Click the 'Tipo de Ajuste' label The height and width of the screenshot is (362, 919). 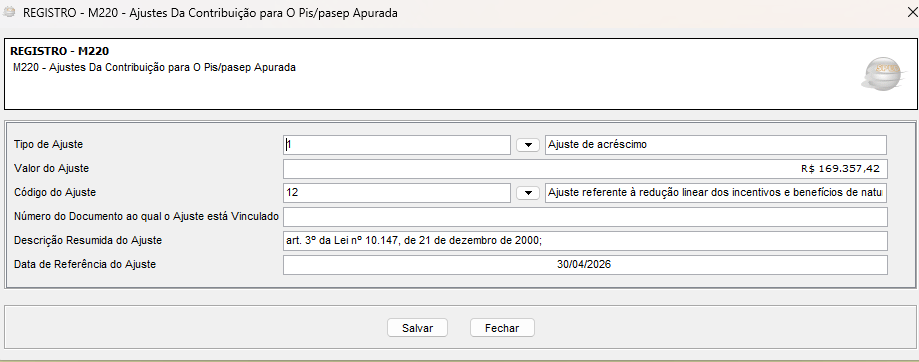(49, 144)
